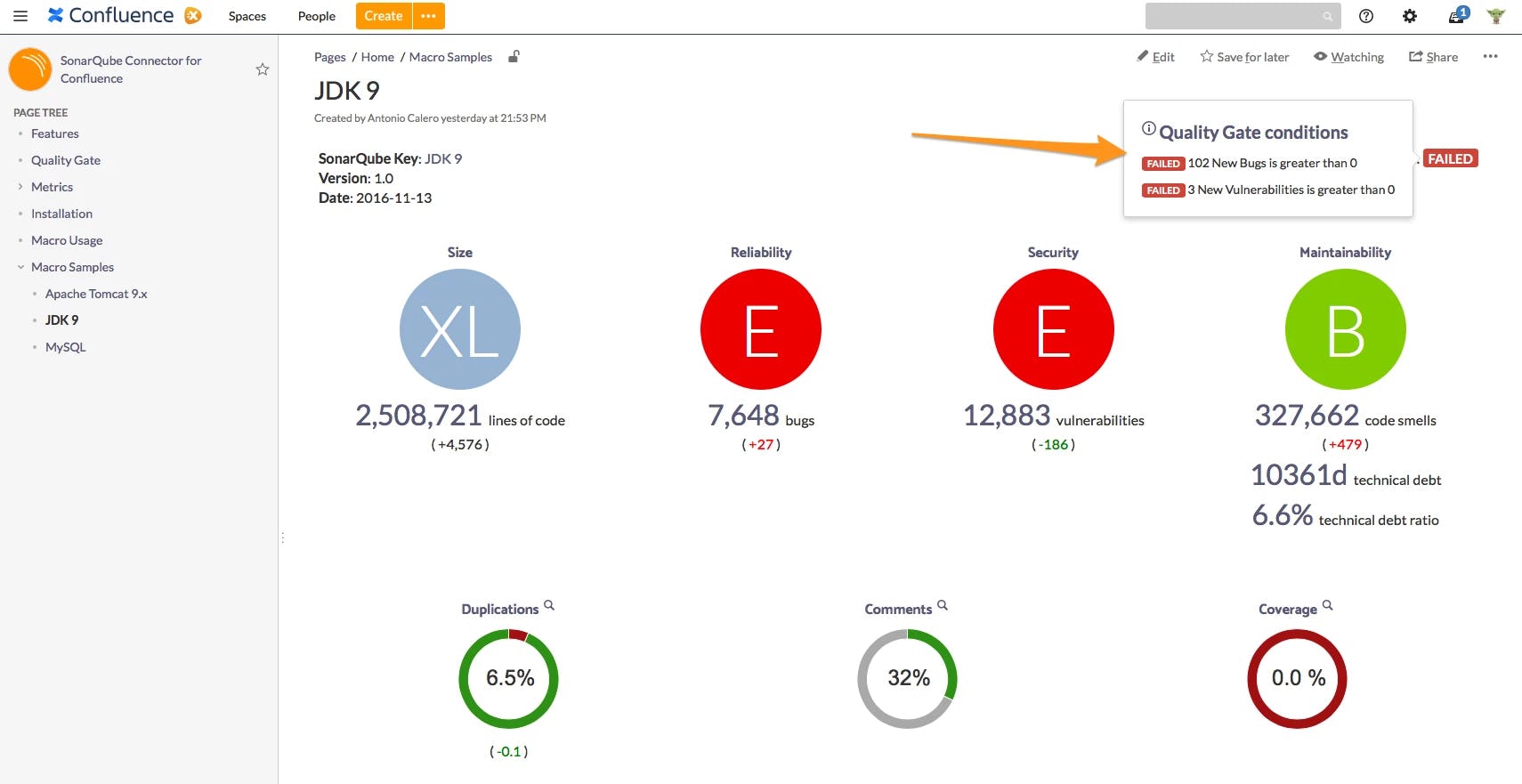This screenshot has width=1522, height=784.
Task: Expand the Metrics tree item
Action: pos(20,187)
